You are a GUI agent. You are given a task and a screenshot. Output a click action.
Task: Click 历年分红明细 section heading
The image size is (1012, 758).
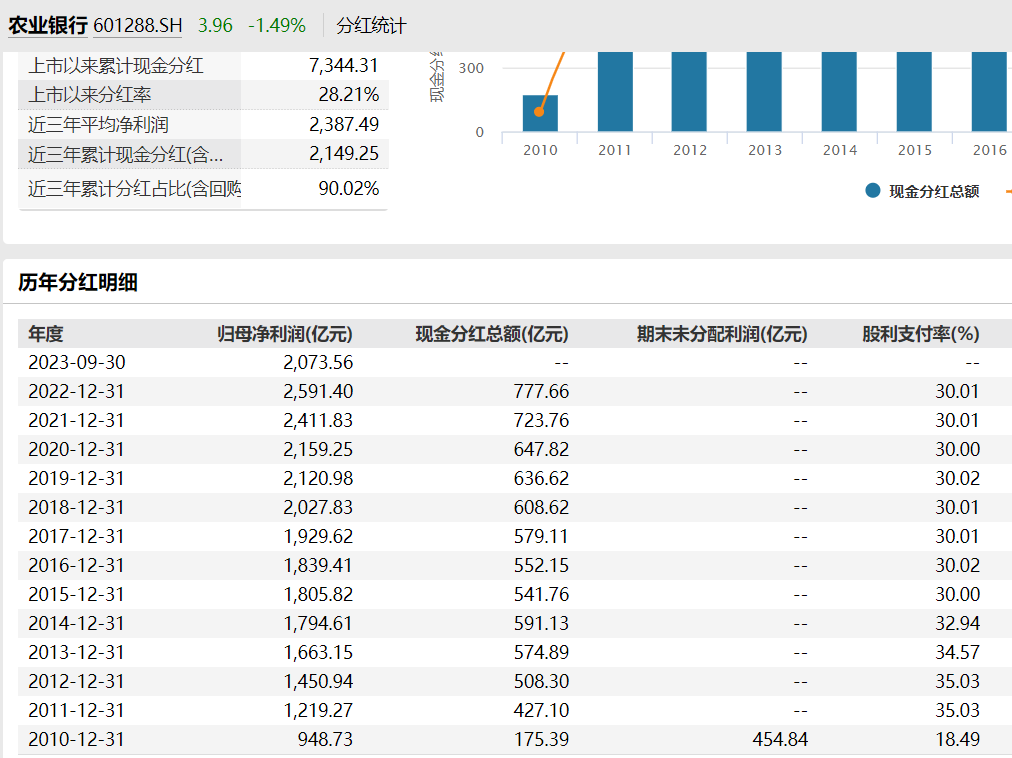pos(77,282)
